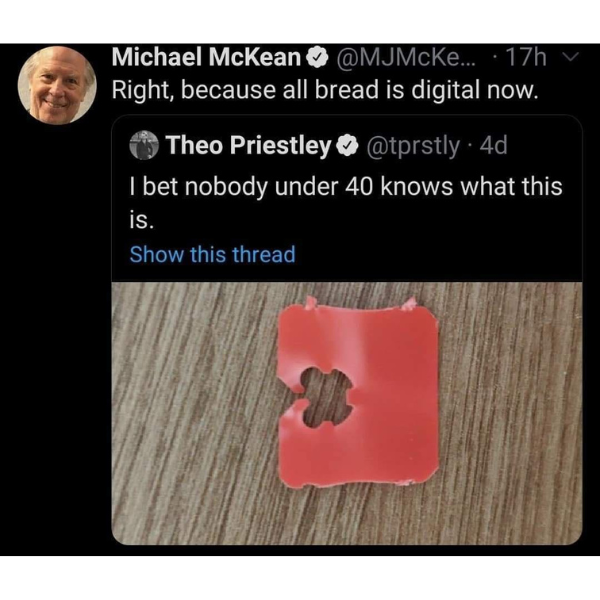This screenshot has width=600, height=600.
Task: Open Theo Priestley's small avatar
Action: coord(144,145)
